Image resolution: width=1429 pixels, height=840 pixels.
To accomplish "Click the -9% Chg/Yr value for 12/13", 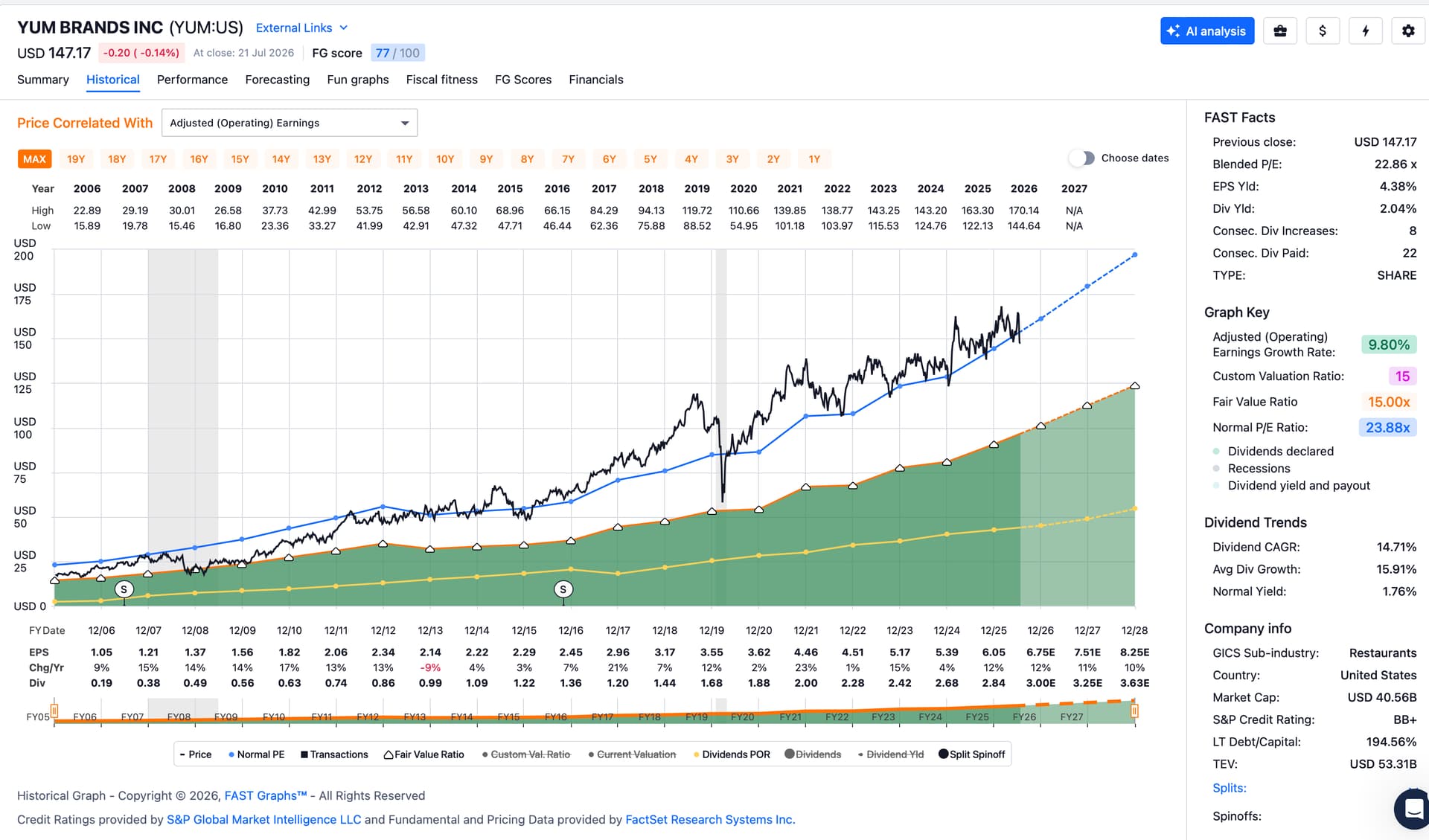I will 430,668.
